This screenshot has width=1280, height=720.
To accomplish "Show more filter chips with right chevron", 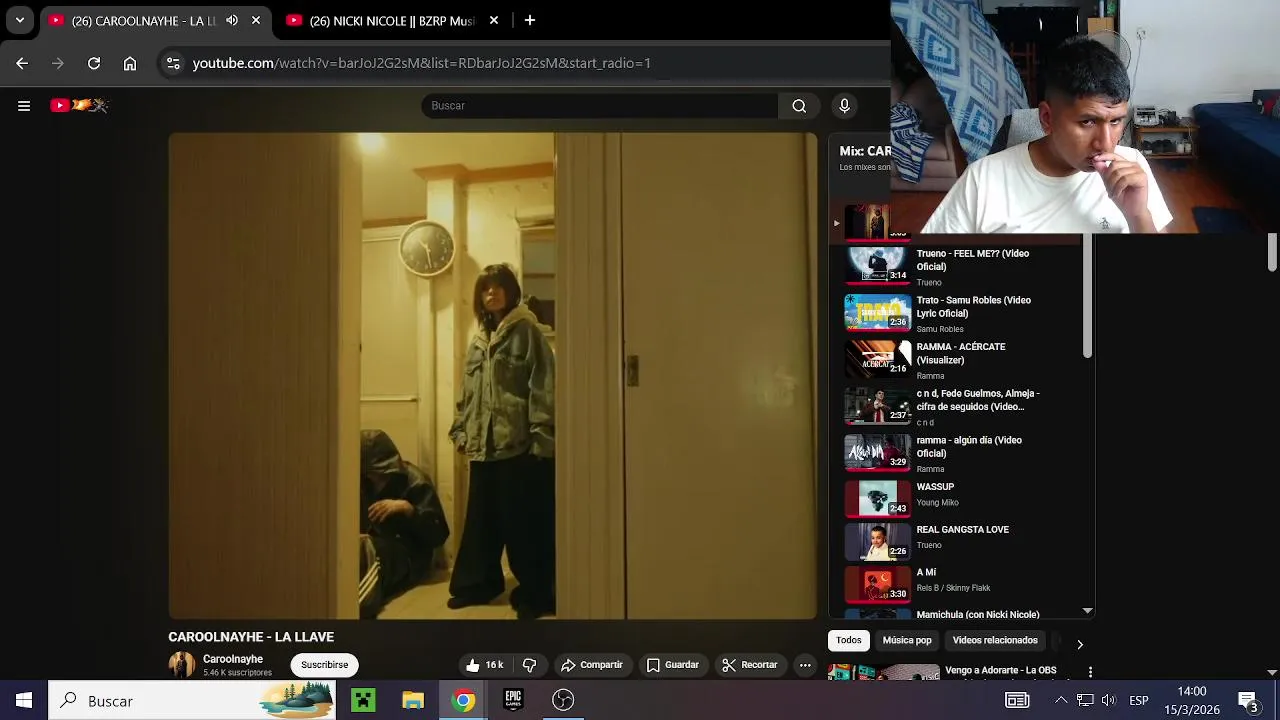I will pos(1080,644).
